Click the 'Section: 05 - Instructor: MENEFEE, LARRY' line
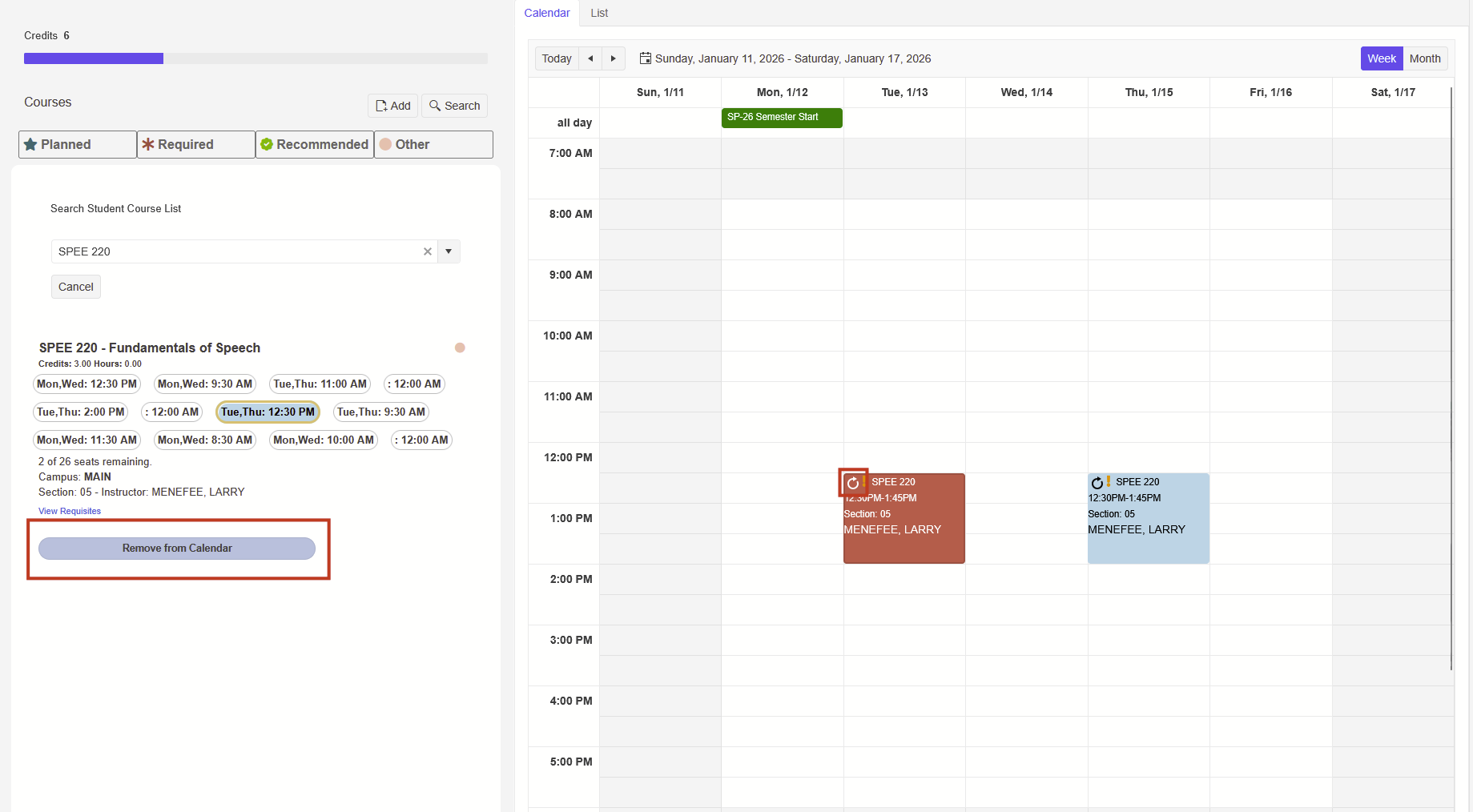This screenshot has height=812, width=1473. tap(142, 492)
